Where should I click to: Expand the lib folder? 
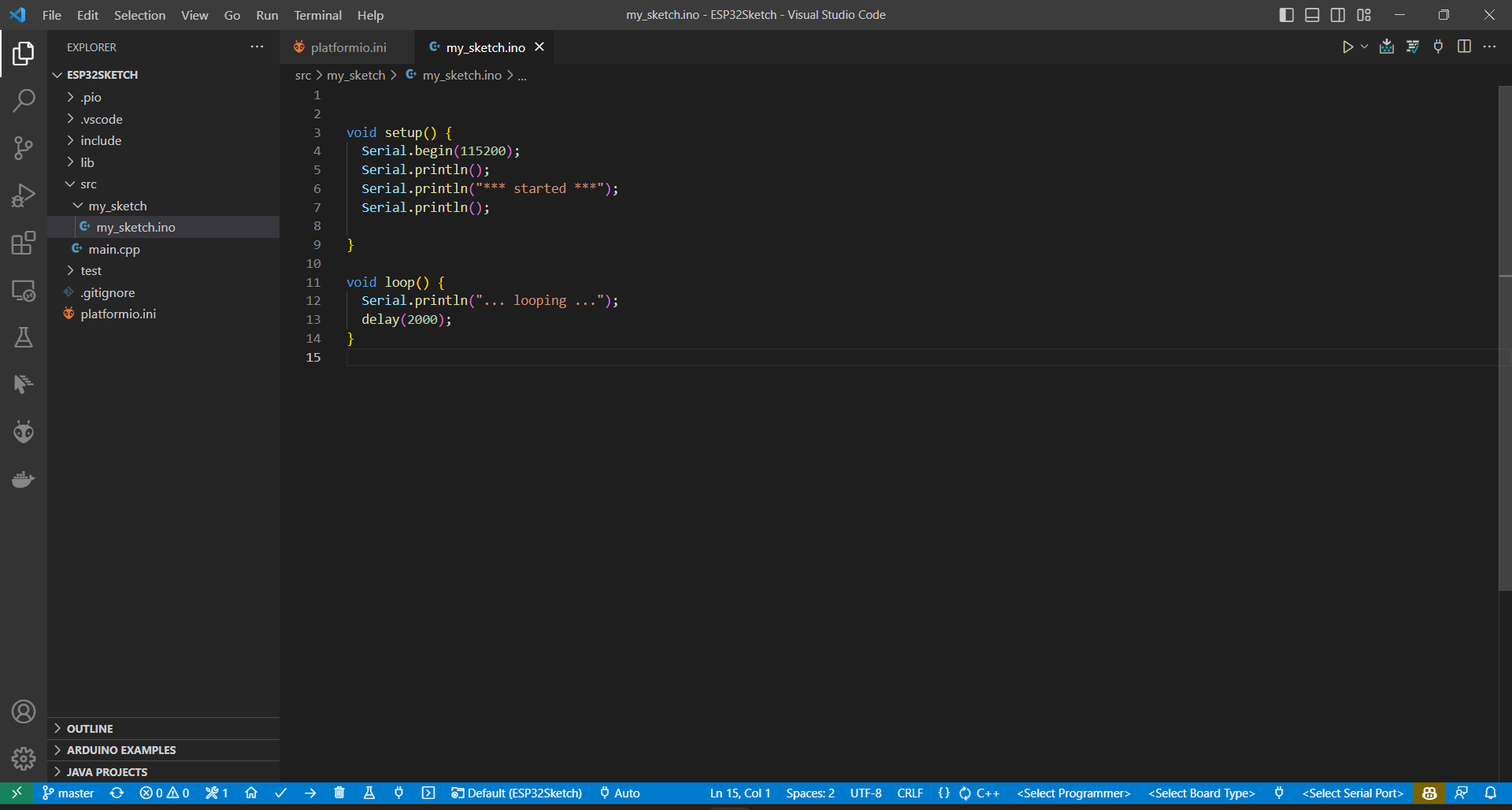pyautogui.click(x=71, y=162)
